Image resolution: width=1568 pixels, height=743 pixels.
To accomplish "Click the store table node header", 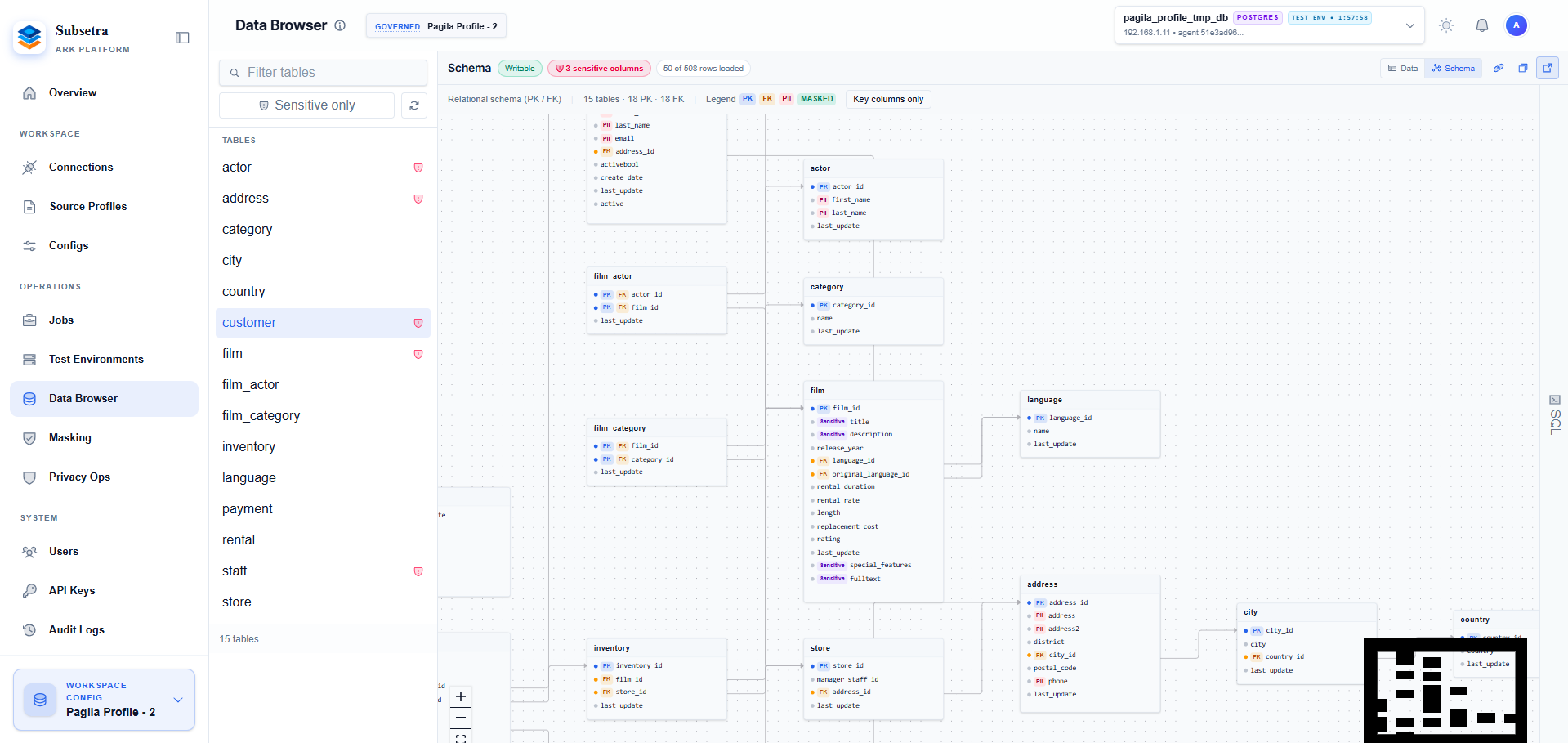I will coord(873,648).
